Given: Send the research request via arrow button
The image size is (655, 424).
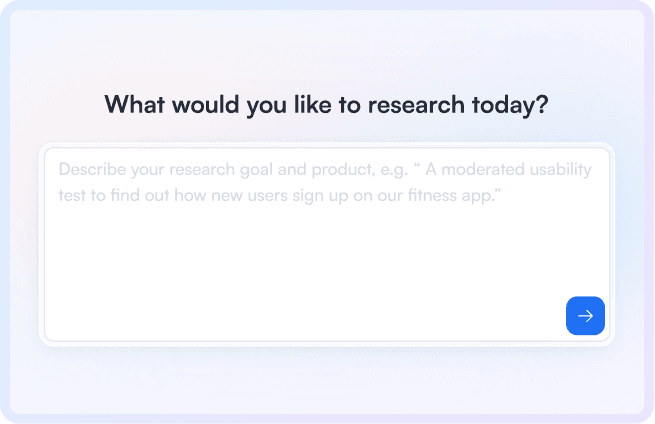Looking at the screenshot, I should 585,316.
